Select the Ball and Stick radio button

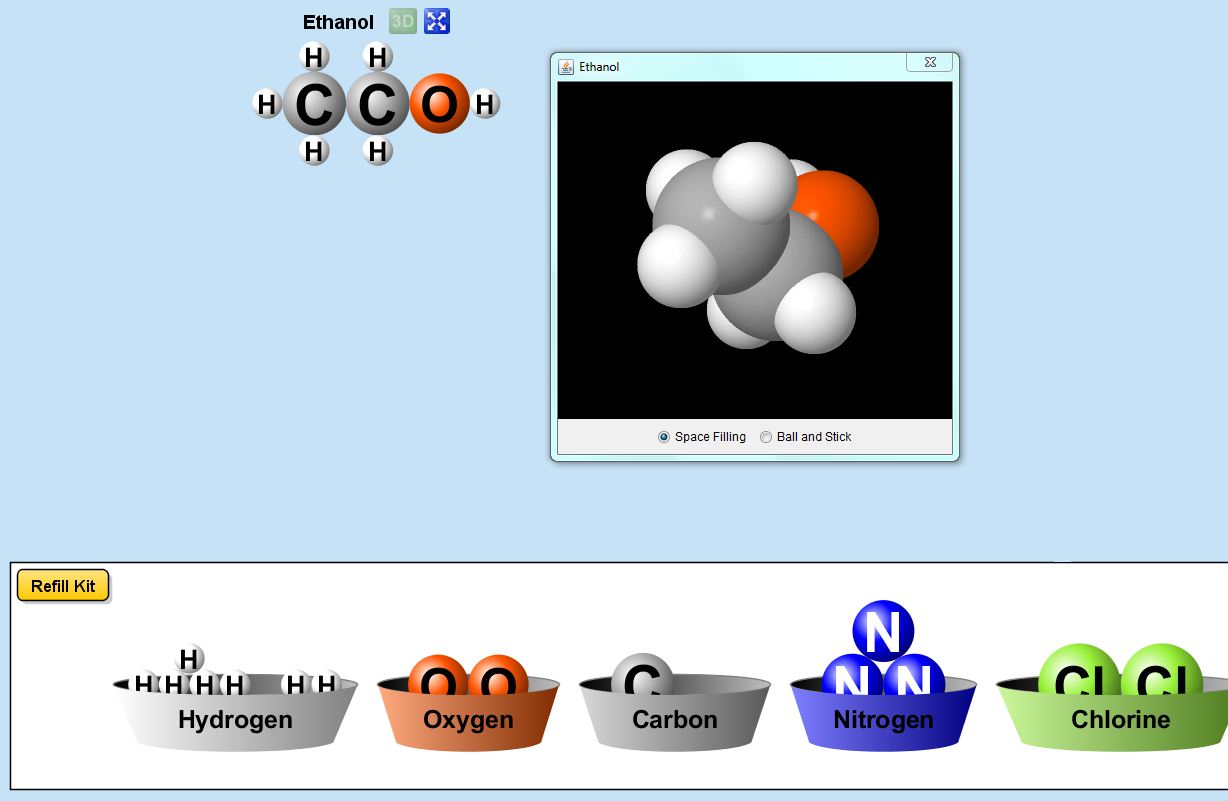(767, 437)
